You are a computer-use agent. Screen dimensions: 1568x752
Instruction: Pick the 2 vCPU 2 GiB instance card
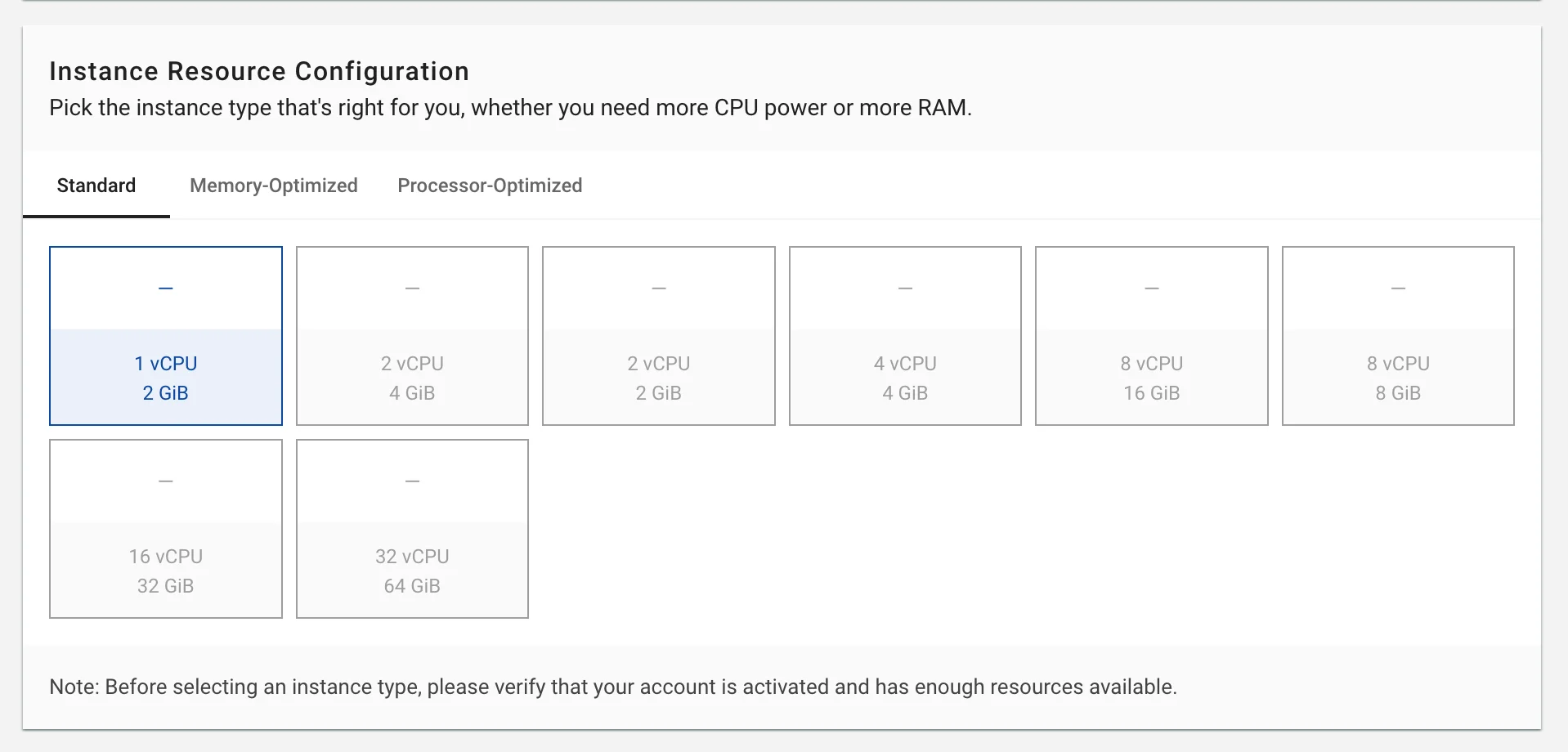tap(659, 336)
